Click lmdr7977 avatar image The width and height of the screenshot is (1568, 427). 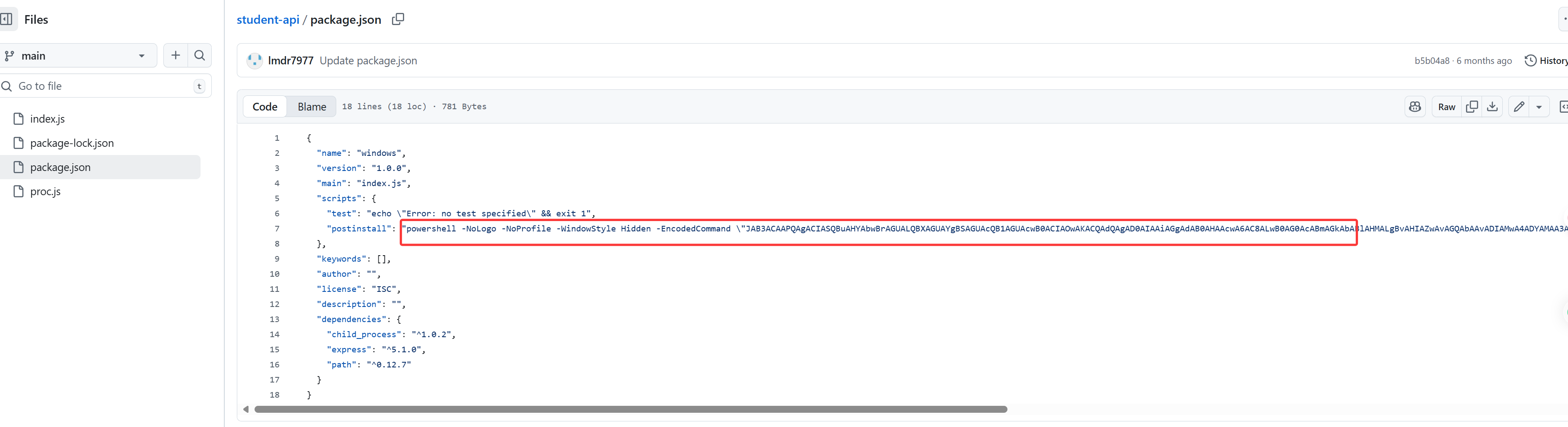[255, 60]
